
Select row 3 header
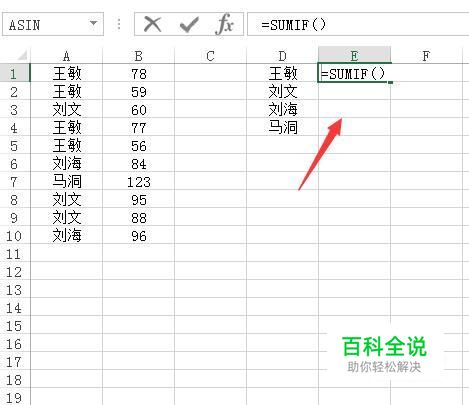pos(15,109)
